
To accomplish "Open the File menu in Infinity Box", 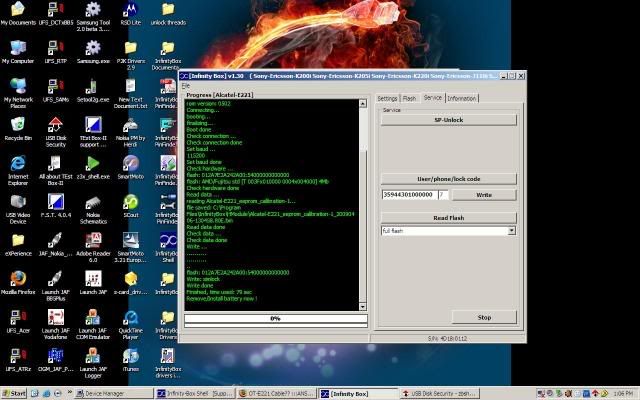I will (x=185, y=85).
